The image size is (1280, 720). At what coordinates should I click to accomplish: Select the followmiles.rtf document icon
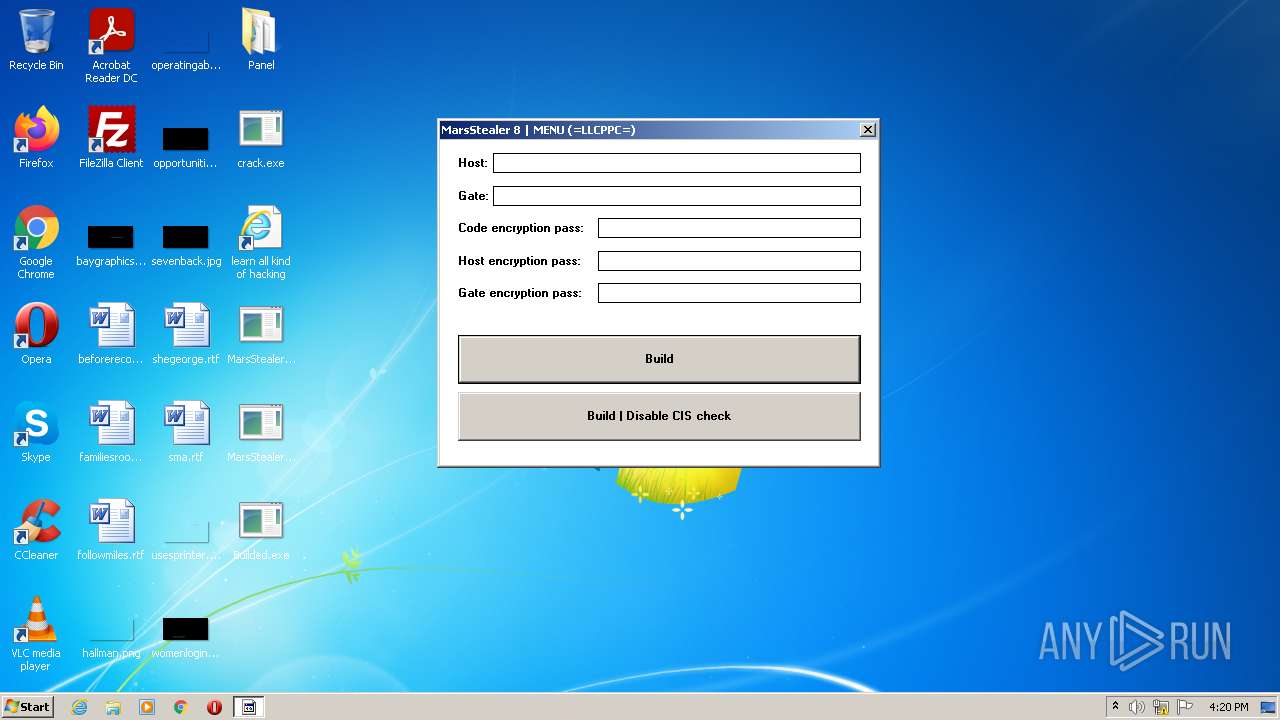coord(111,530)
